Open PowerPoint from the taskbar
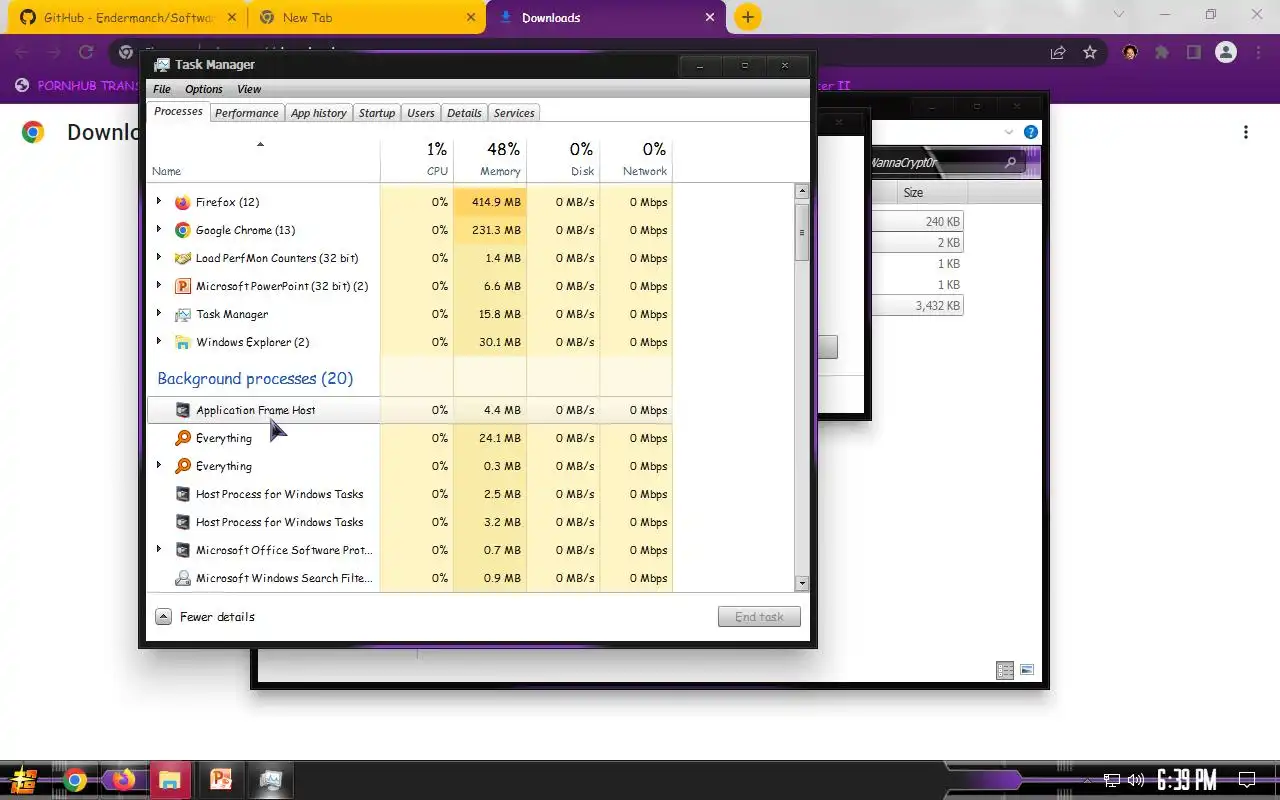The width and height of the screenshot is (1280, 800). [x=220, y=780]
